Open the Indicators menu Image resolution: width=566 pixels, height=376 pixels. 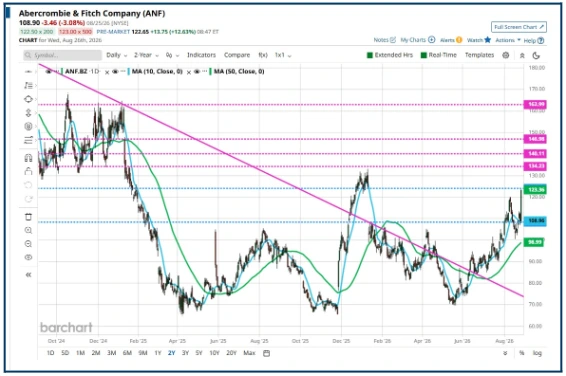click(201, 55)
